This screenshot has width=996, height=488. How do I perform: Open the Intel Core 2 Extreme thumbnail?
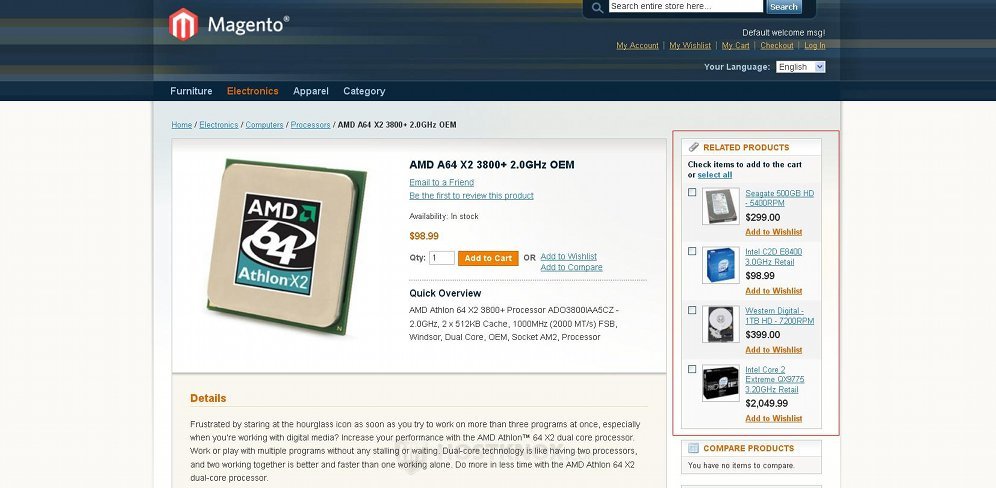pyautogui.click(x=720, y=384)
